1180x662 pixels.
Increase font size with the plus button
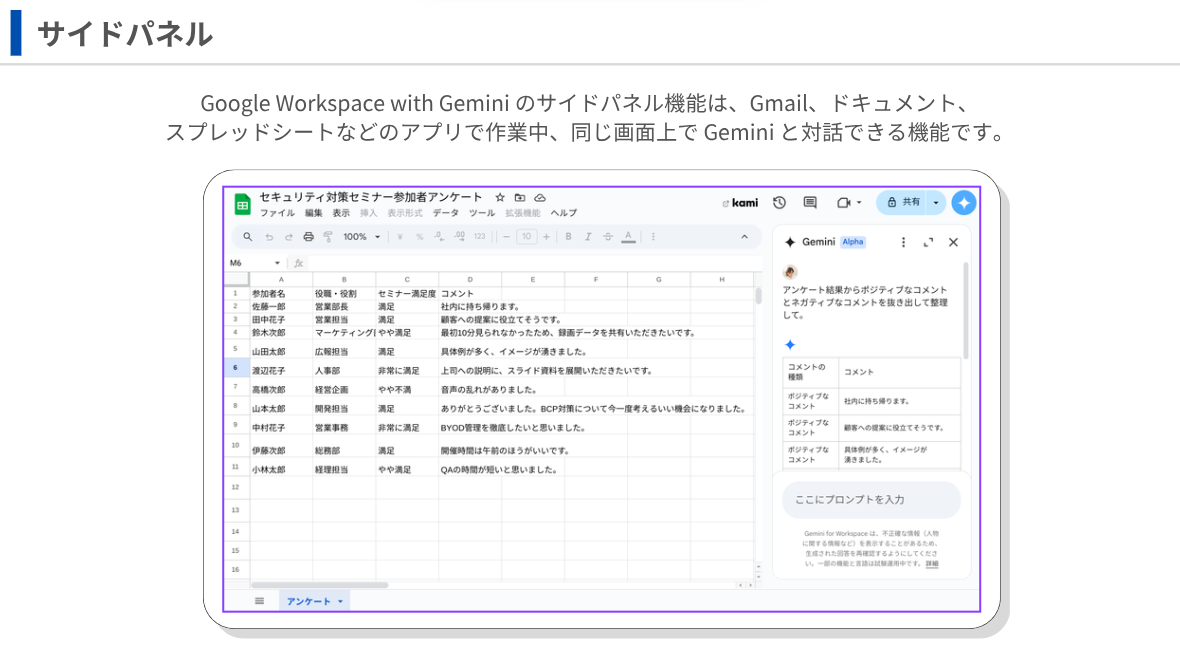(546, 237)
